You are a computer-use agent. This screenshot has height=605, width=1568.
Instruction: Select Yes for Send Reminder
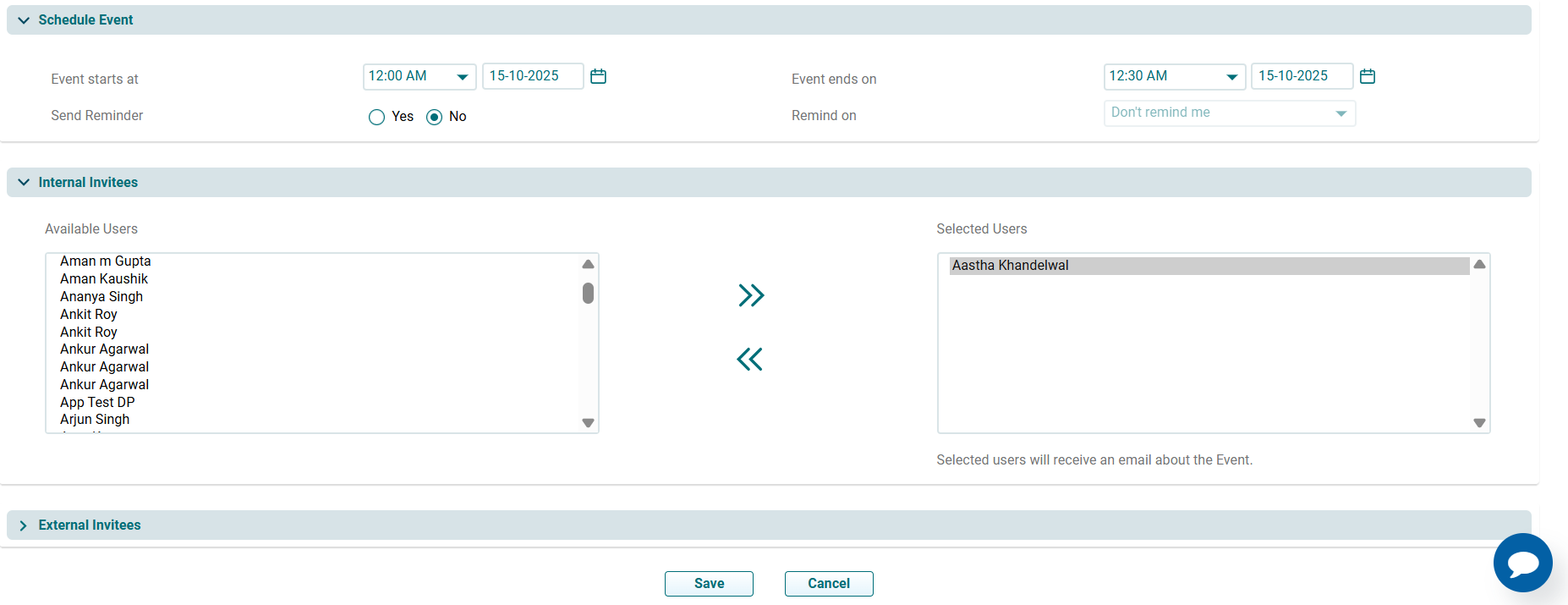tap(377, 117)
